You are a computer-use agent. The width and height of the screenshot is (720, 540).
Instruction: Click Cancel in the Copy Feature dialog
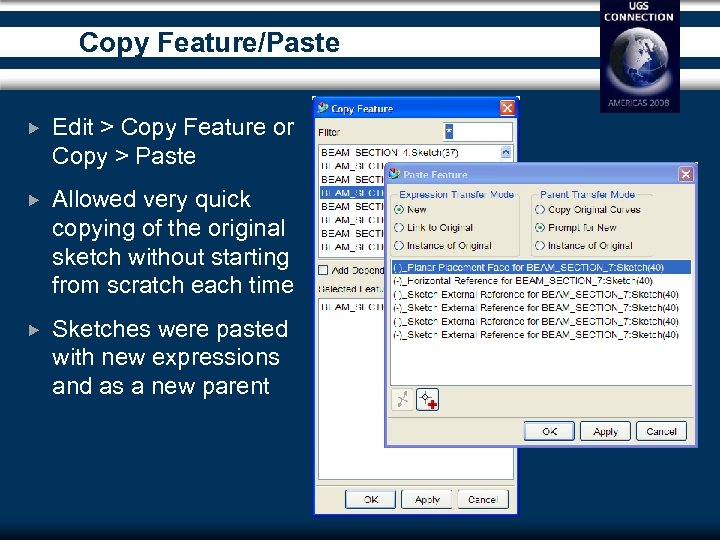pyautogui.click(x=483, y=500)
